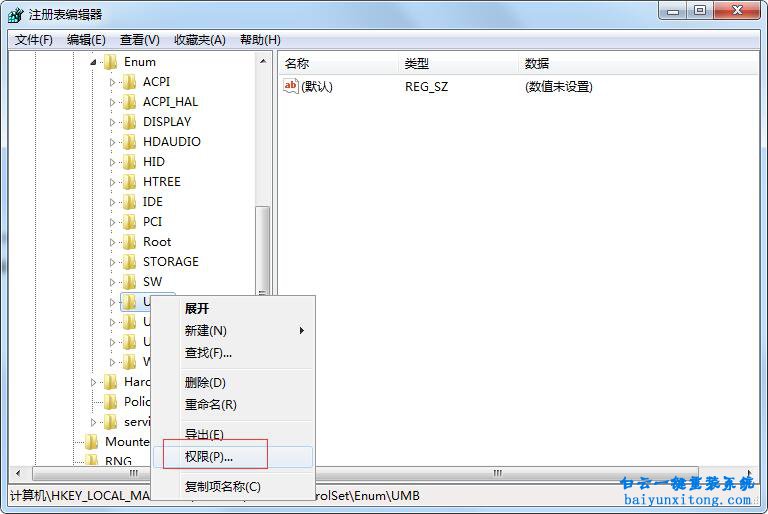Click the tree pane vertical scrollbar thumb

point(263,250)
